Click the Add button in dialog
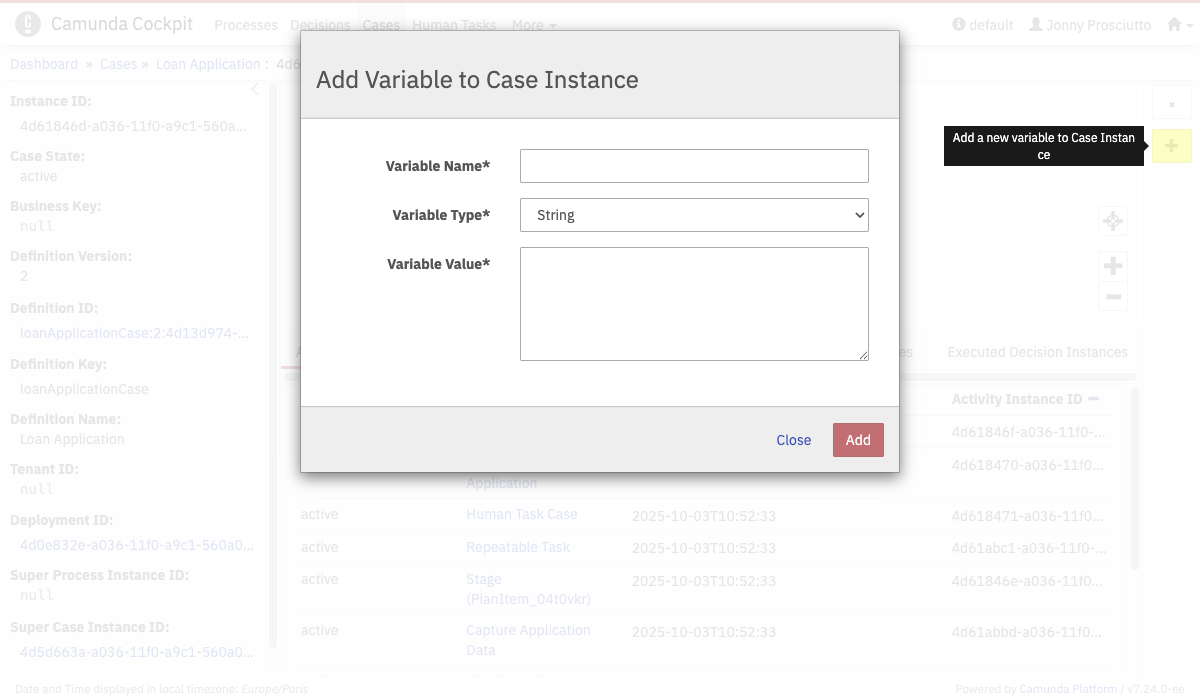 tap(857, 440)
